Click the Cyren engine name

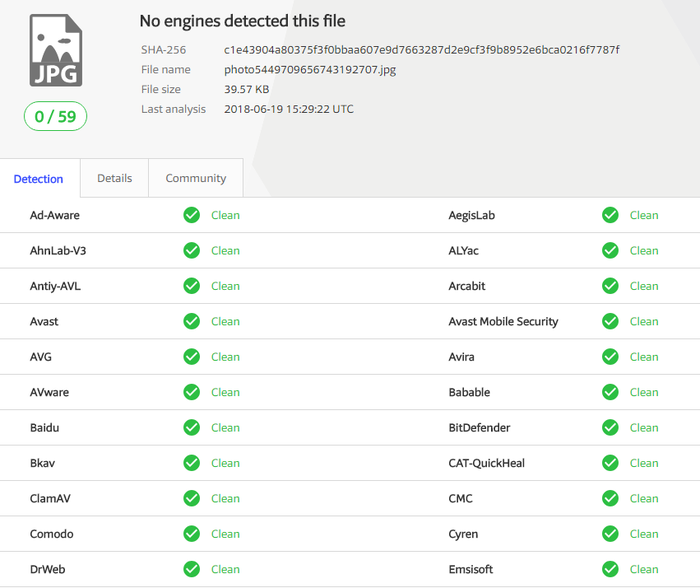pyautogui.click(x=463, y=534)
